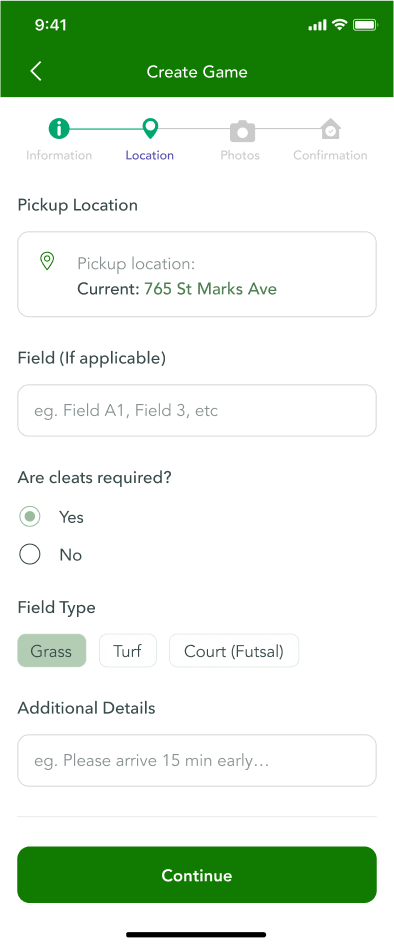Viewport: 394px width, 948px height.
Task: Focus the Field name input box
Action: click(197, 411)
